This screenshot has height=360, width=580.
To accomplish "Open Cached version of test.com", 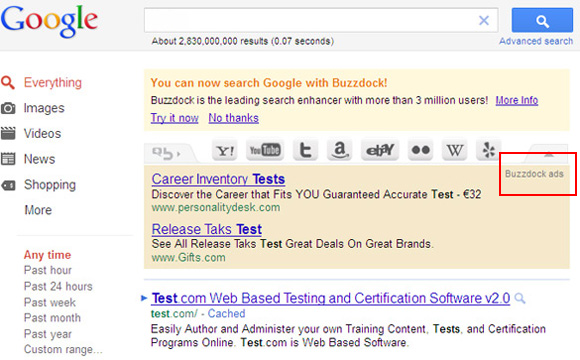I will pos(226,314).
